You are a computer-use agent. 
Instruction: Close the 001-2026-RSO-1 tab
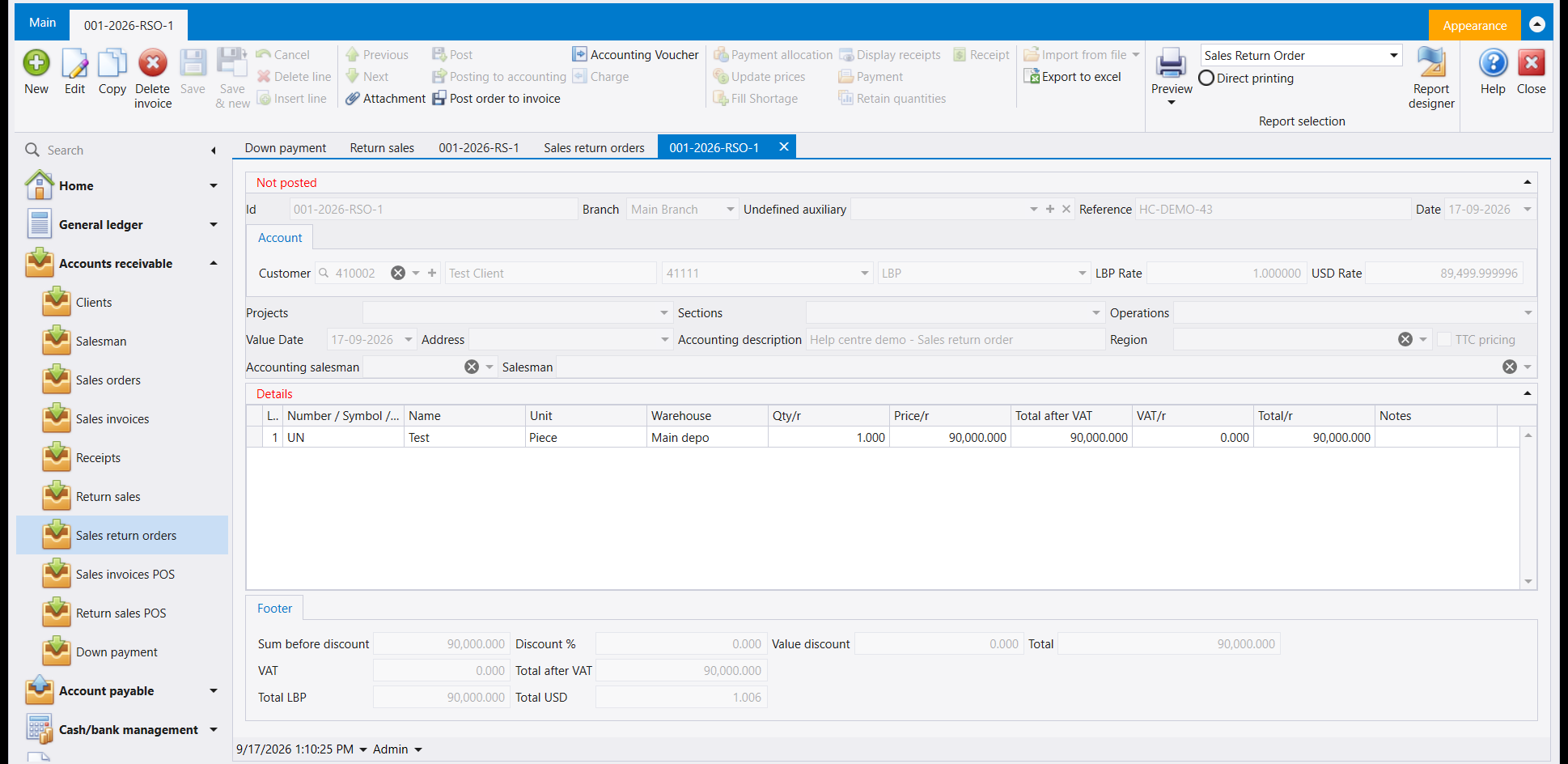point(783,147)
